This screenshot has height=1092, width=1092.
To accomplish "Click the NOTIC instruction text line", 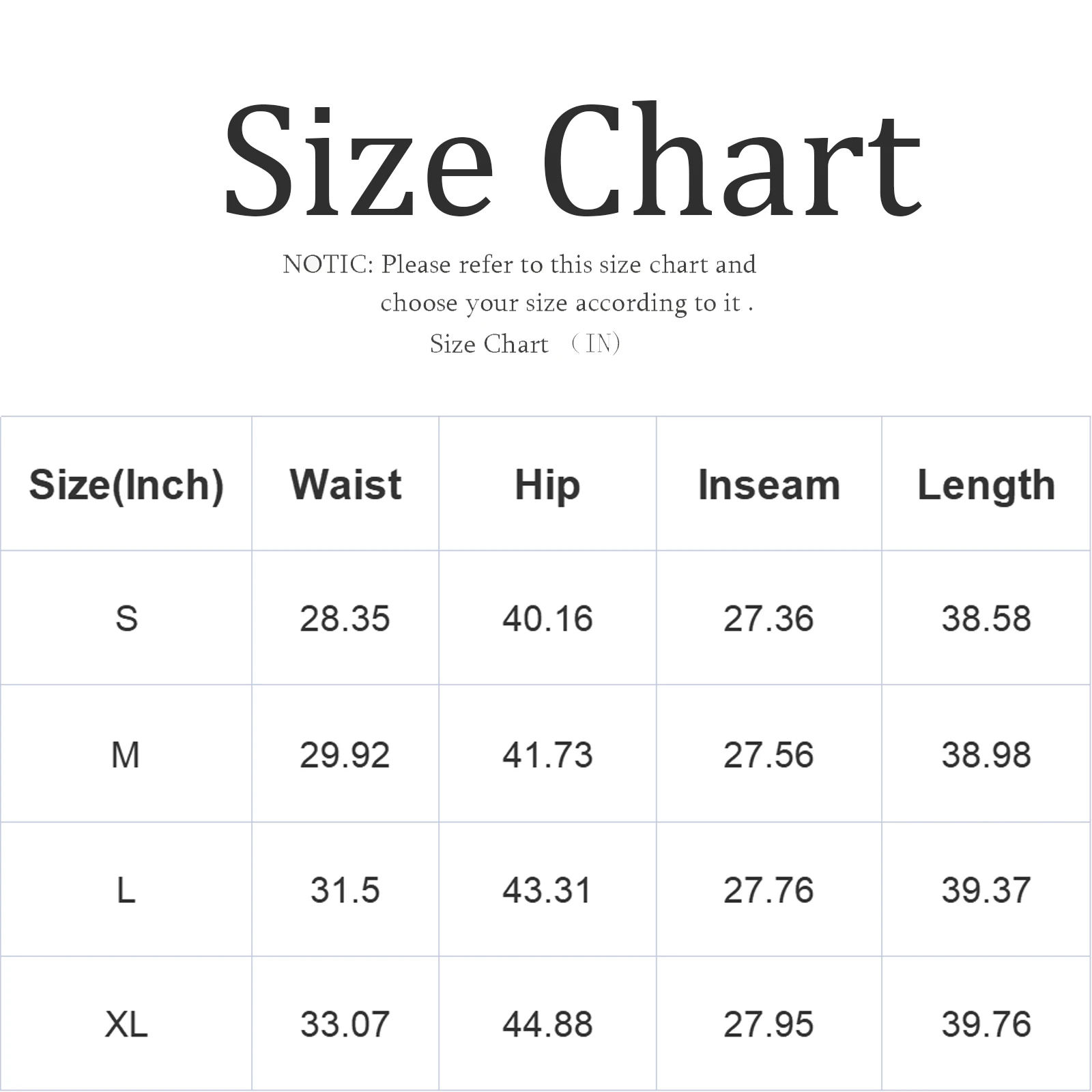I will pyautogui.click(x=519, y=265).
